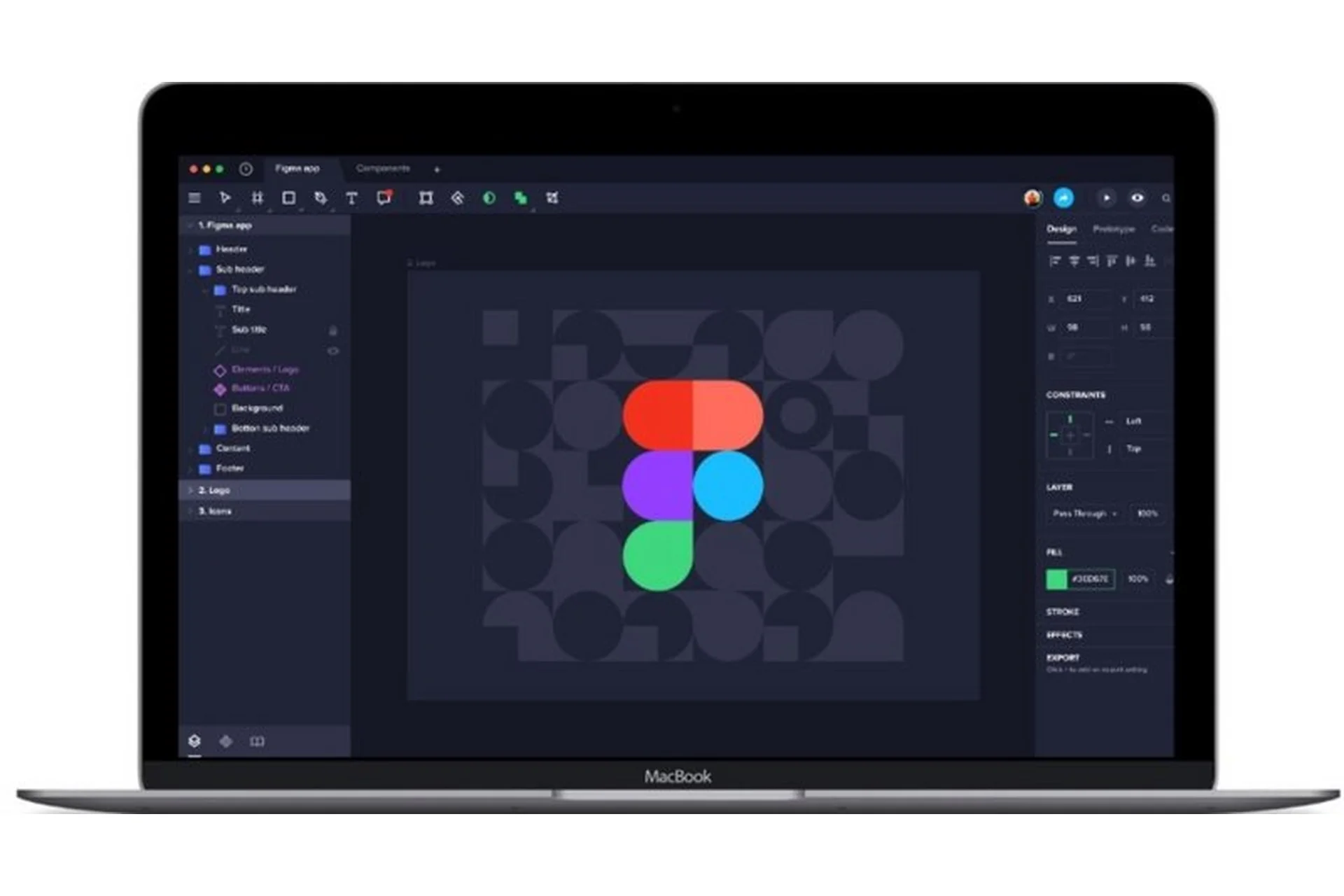This screenshot has width=1344, height=896.
Task: Click the green fill color swatch
Action: click(x=1056, y=579)
